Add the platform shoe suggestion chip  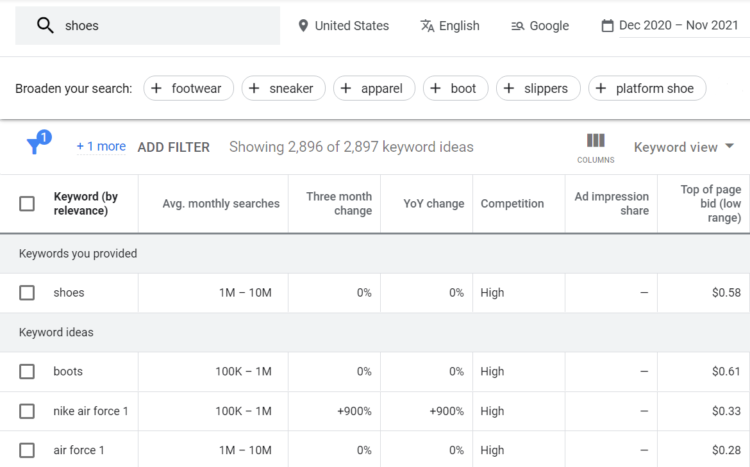click(x=647, y=88)
